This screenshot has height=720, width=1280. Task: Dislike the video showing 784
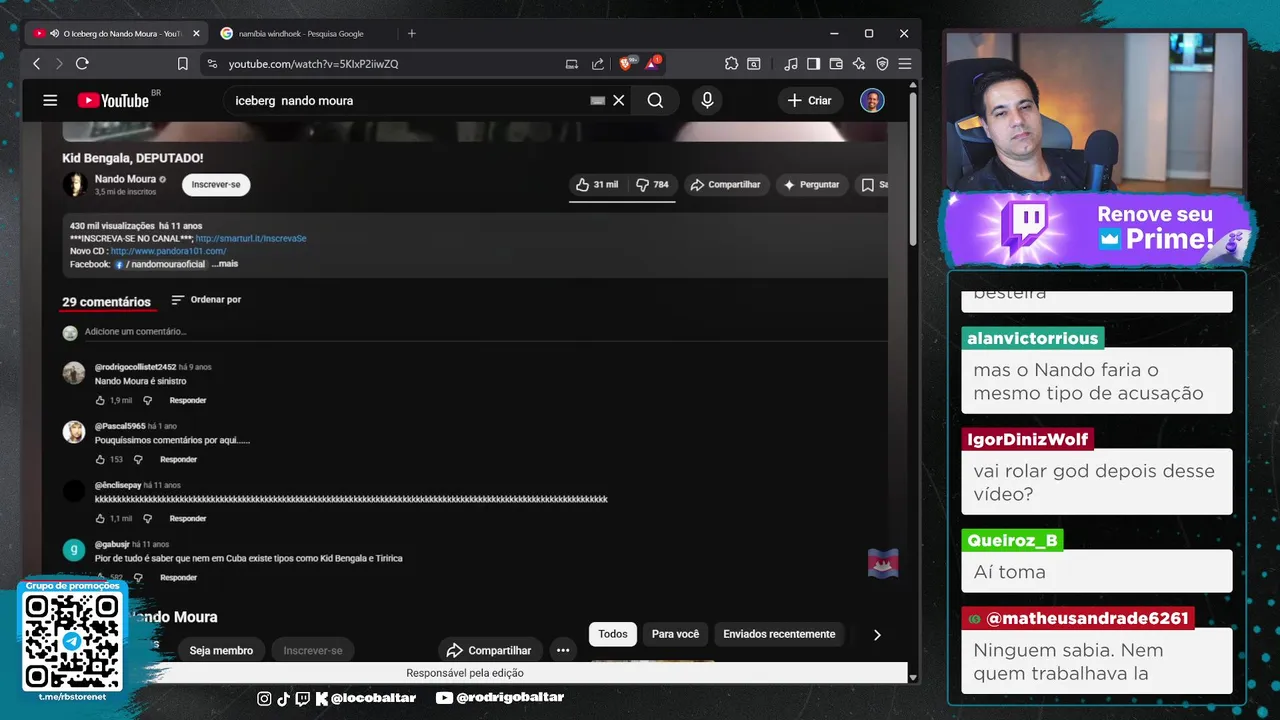652,185
